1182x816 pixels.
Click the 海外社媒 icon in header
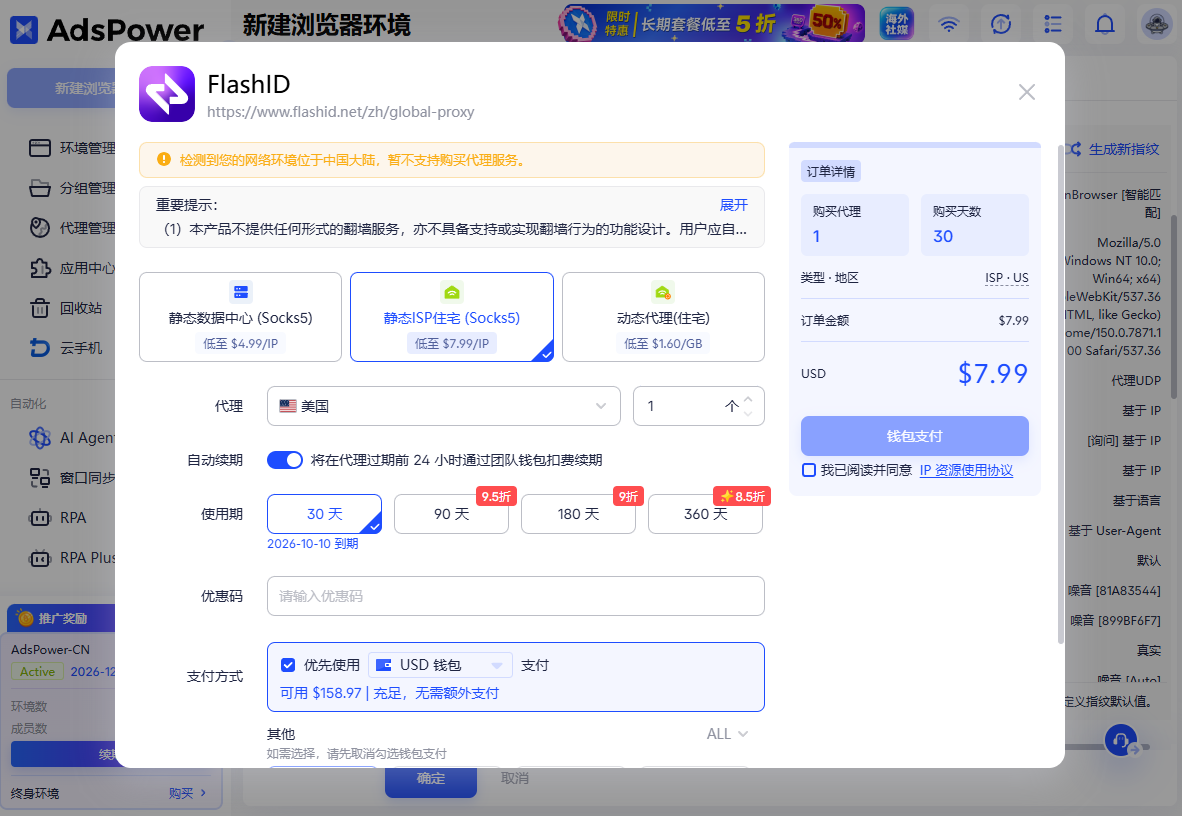click(896, 23)
